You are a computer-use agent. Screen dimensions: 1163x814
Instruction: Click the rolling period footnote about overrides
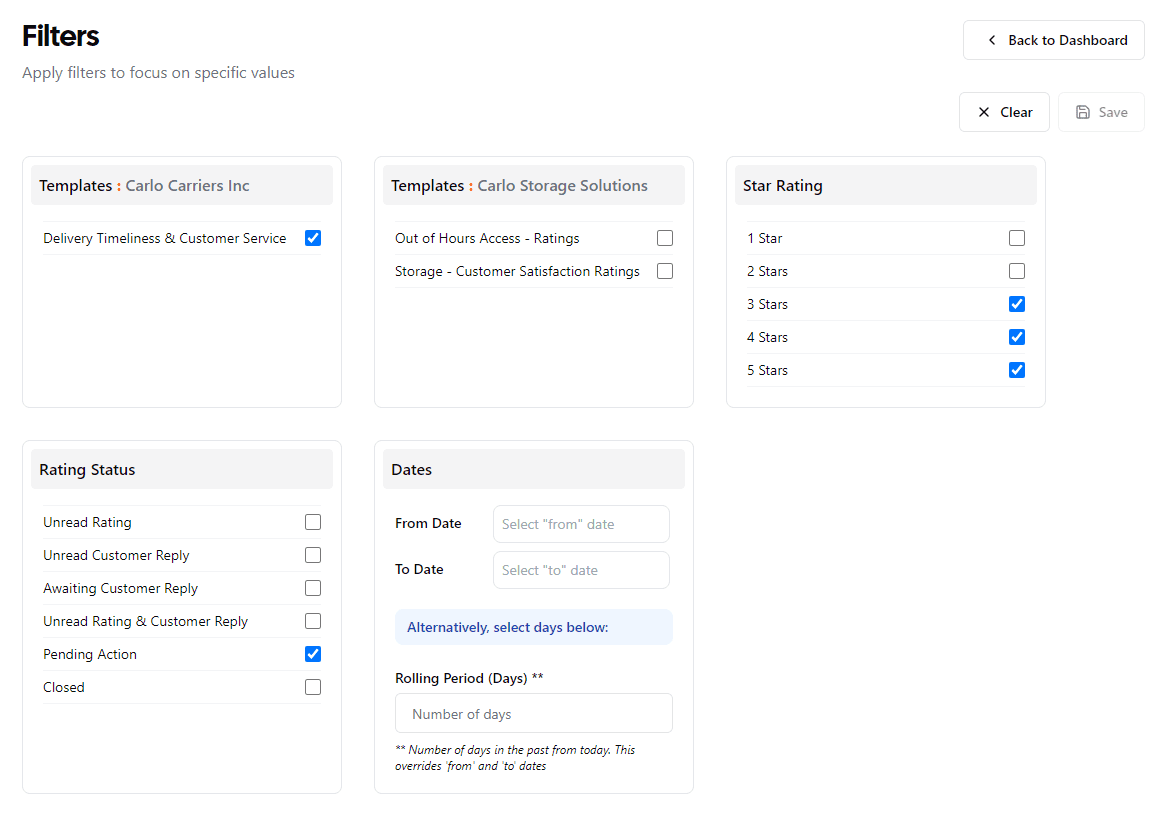pos(515,758)
